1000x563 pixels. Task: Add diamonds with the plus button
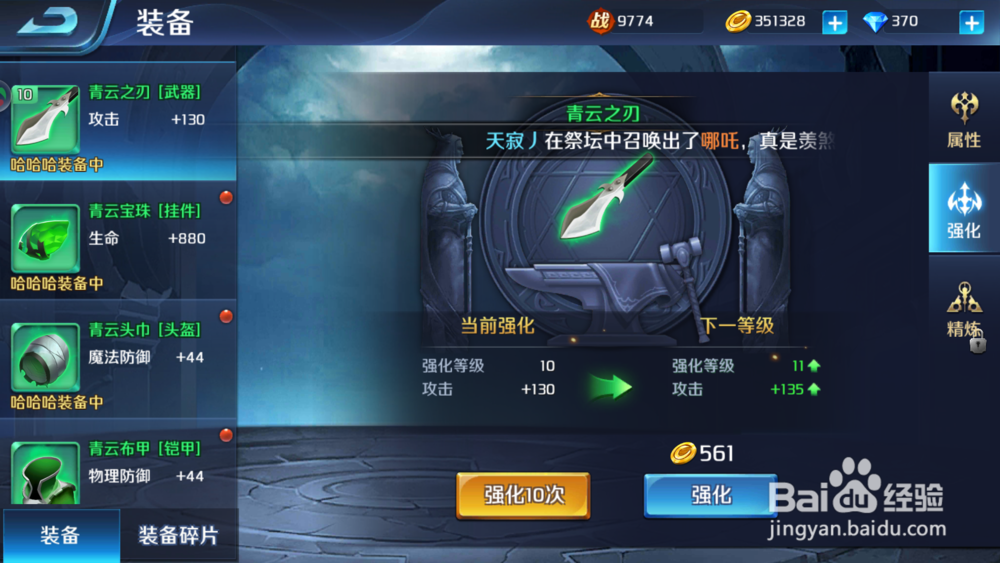(x=971, y=22)
